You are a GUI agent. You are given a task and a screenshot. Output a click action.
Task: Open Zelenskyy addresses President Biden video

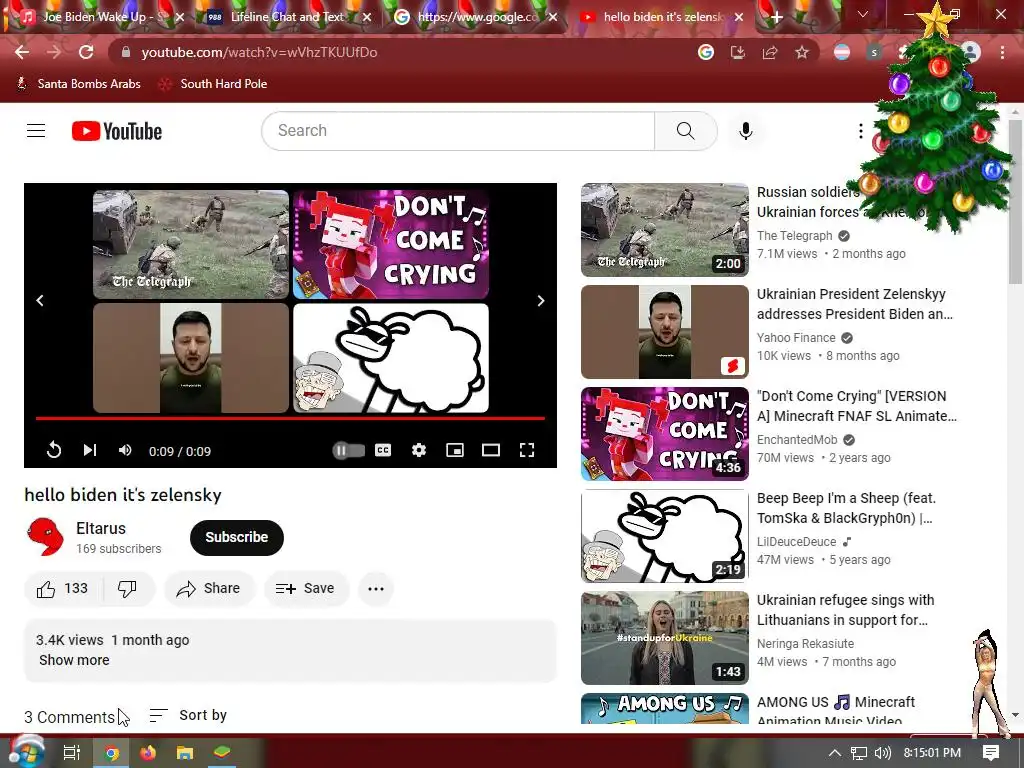tap(854, 304)
